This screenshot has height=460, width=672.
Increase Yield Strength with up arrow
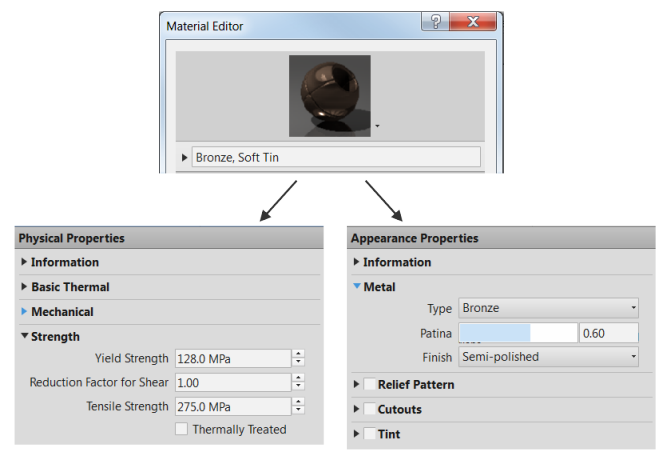point(298,354)
